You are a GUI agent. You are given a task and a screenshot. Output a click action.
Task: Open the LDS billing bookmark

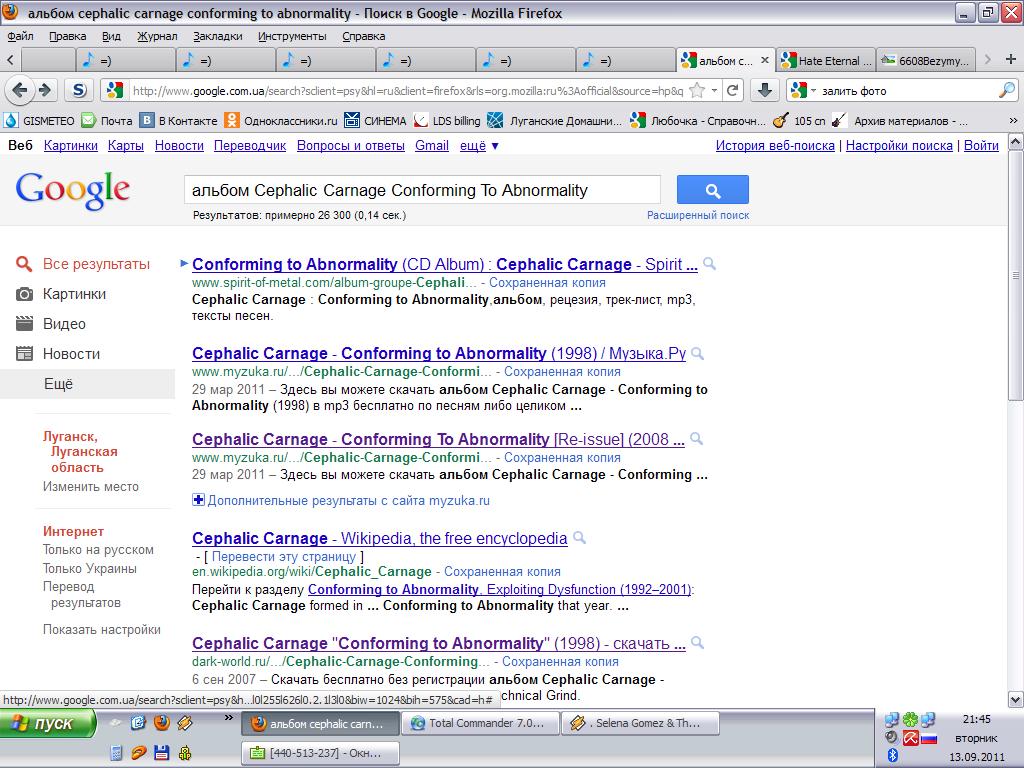(x=447, y=121)
